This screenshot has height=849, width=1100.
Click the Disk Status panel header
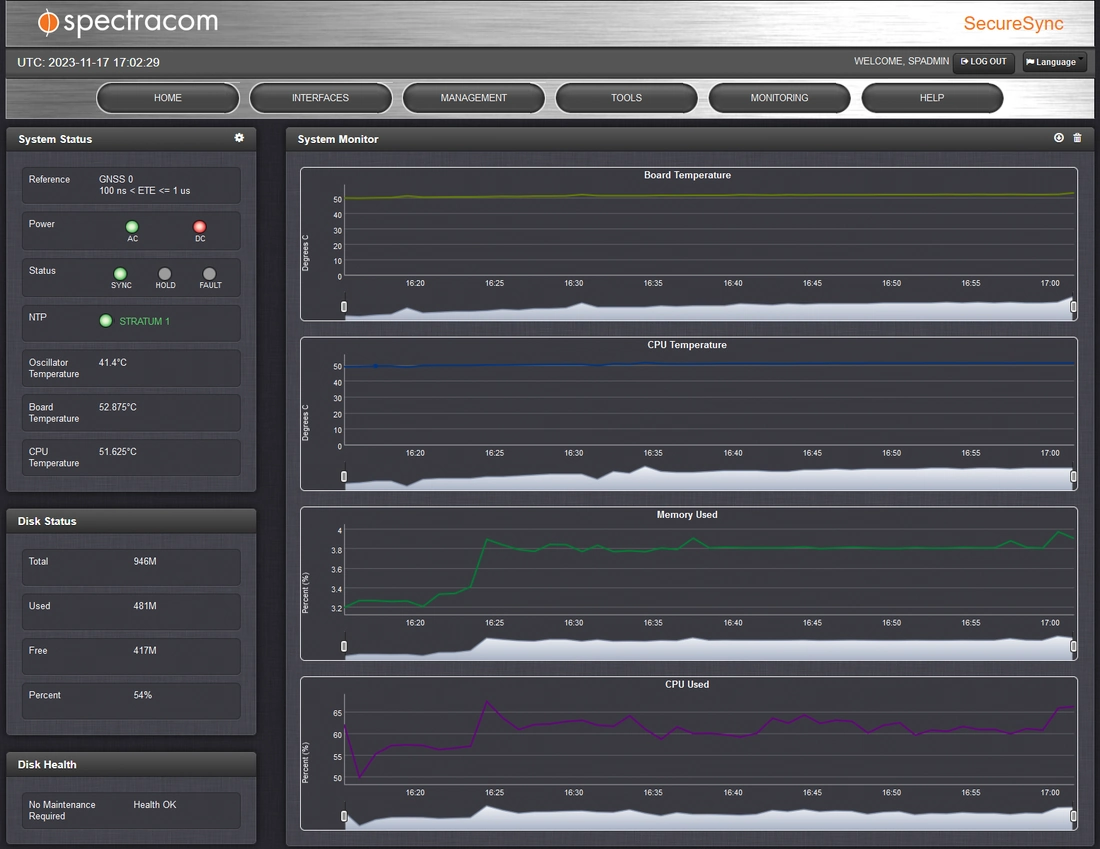131,521
